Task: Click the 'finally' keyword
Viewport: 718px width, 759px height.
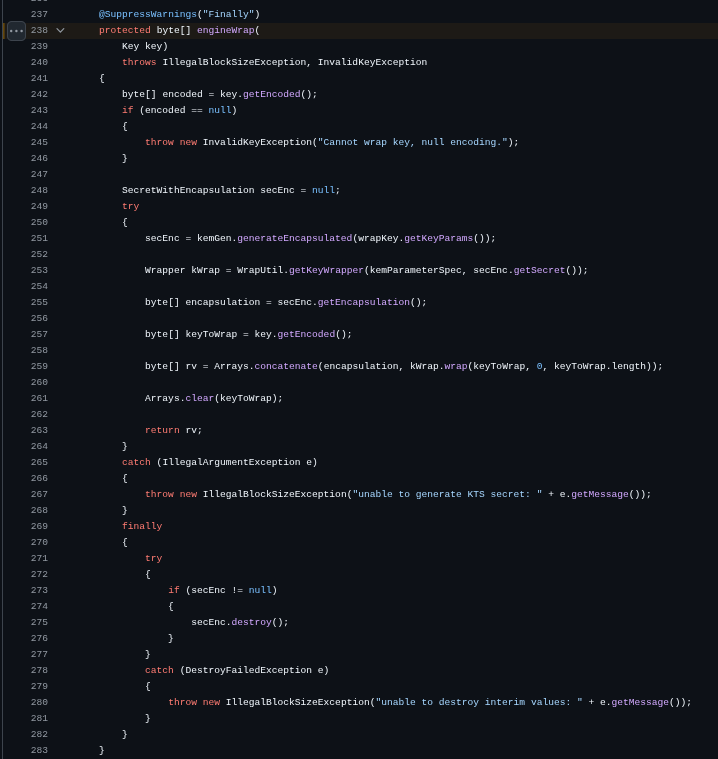Action: point(142,526)
